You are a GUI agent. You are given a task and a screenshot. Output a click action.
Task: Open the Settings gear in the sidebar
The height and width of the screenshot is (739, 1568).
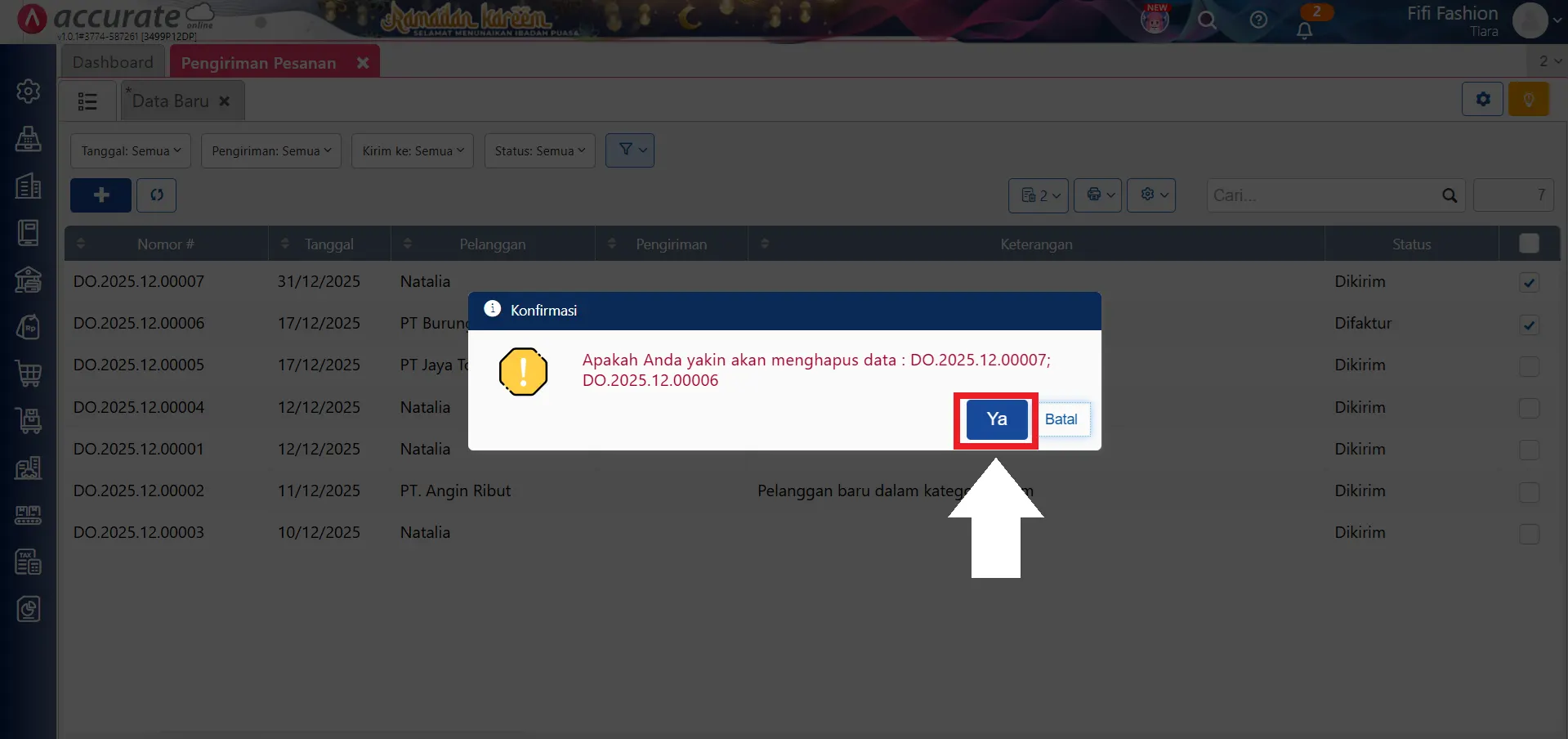tap(29, 92)
